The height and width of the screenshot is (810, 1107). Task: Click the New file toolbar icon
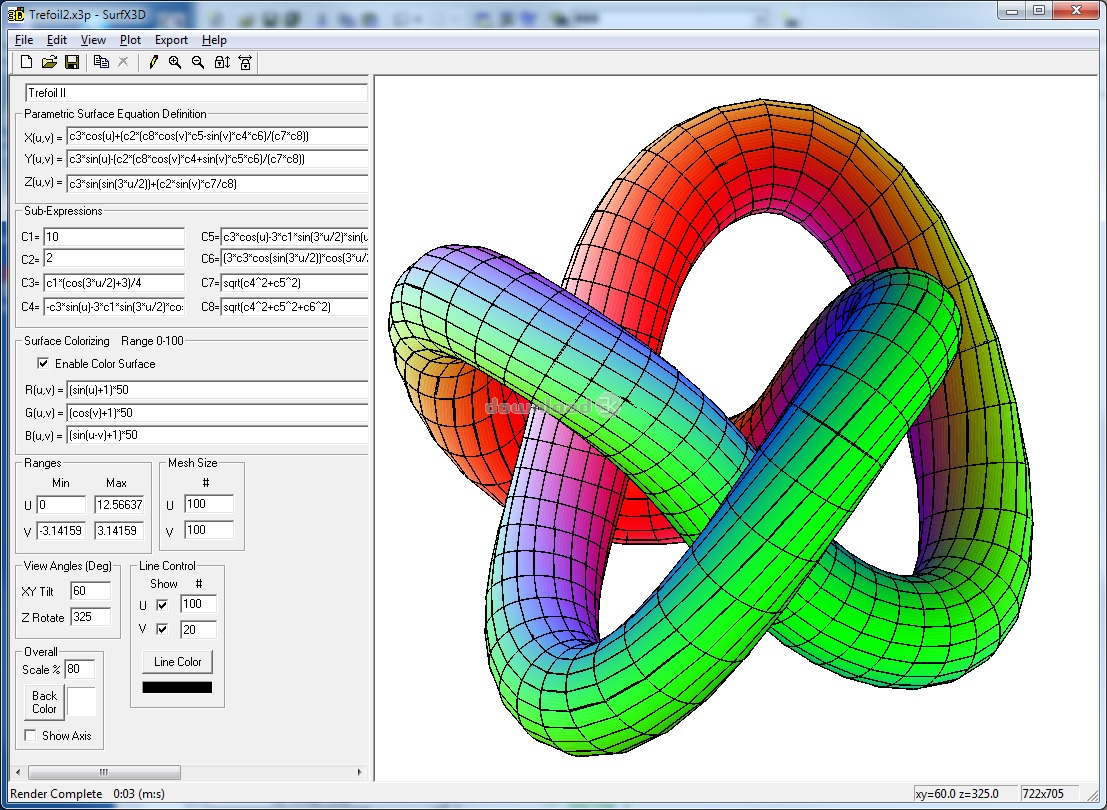coord(26,62)
